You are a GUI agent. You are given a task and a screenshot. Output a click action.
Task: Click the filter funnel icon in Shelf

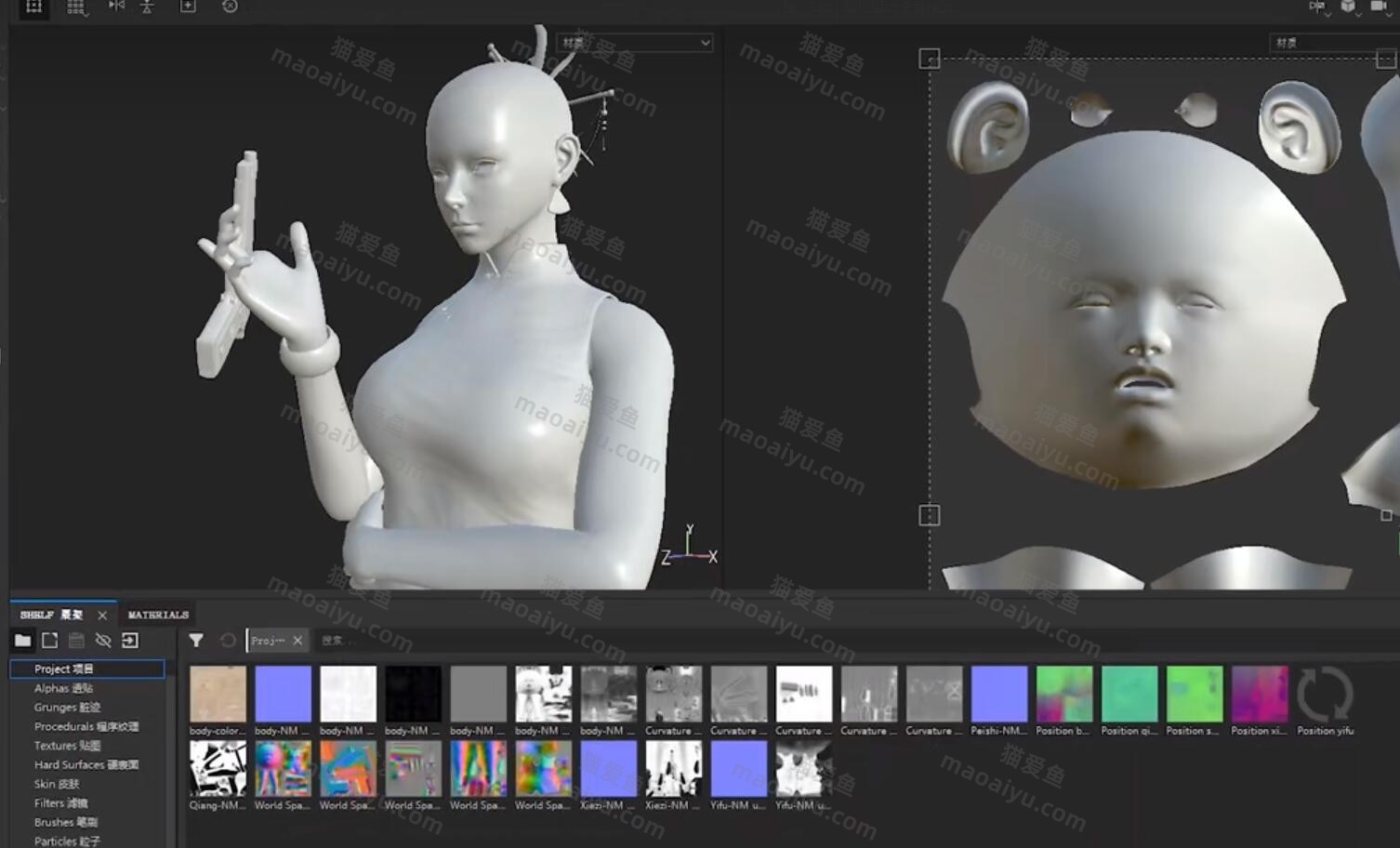click(x=196, y=640)
